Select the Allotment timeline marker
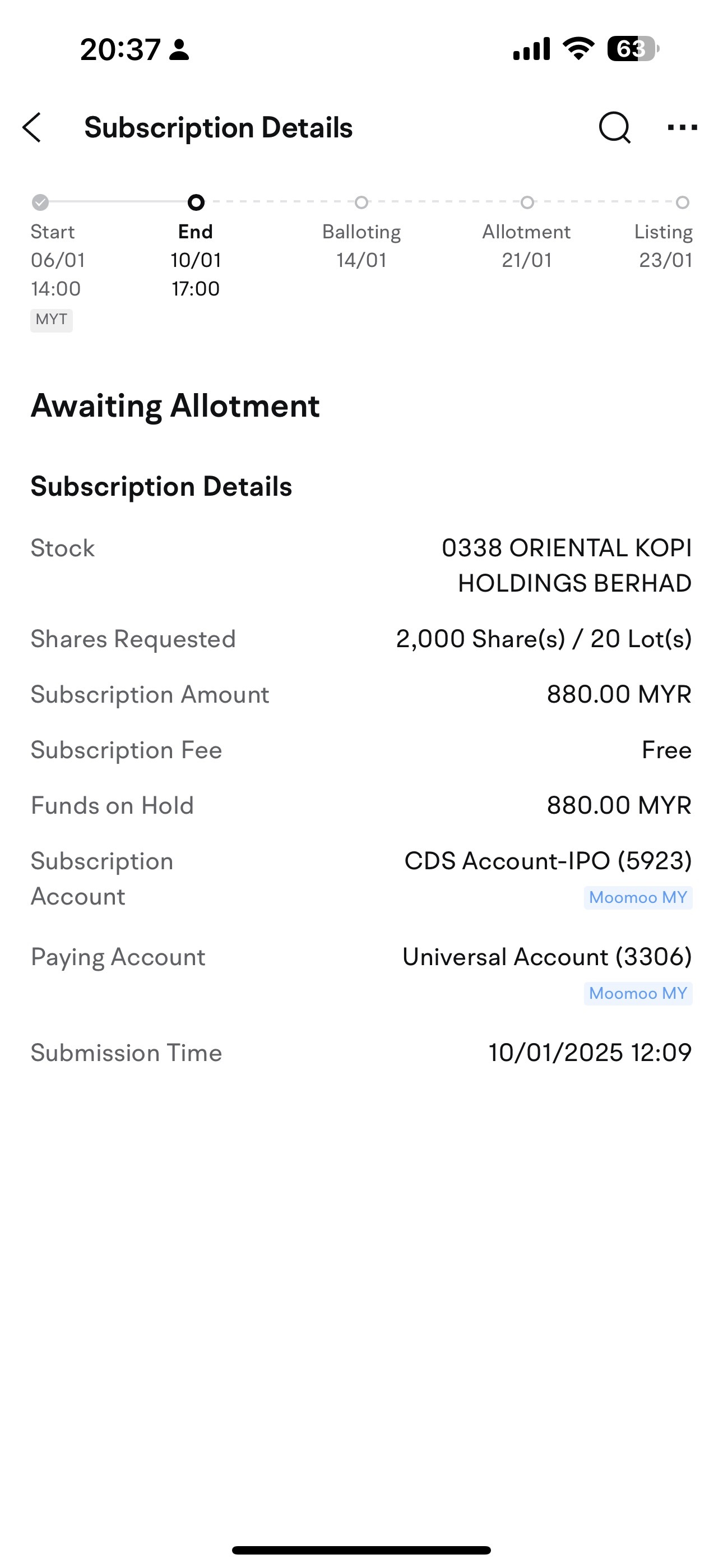 pyautogui.click(x=527, y=202)
